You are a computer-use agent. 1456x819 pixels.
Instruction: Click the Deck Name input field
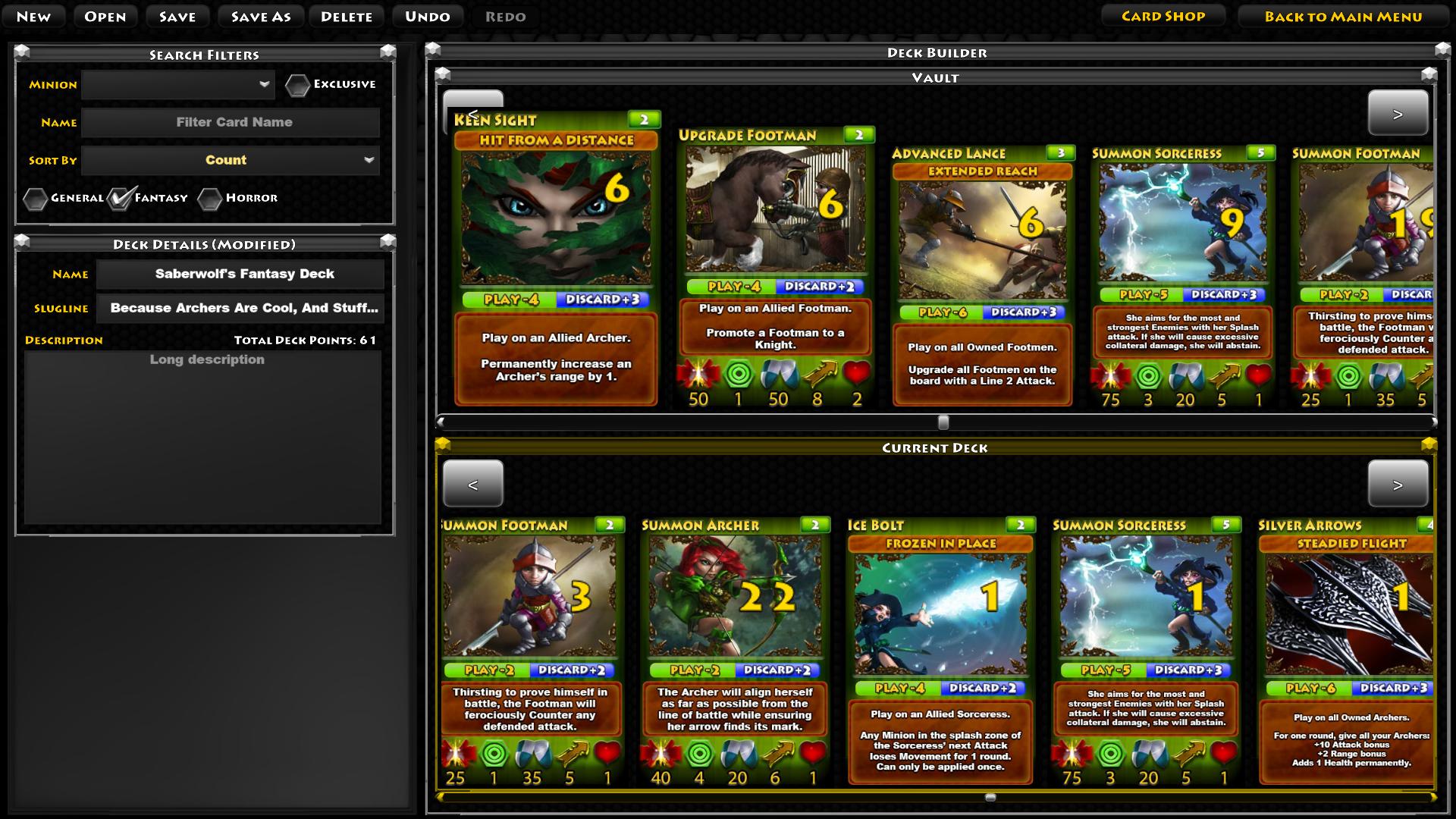(244, 272)
